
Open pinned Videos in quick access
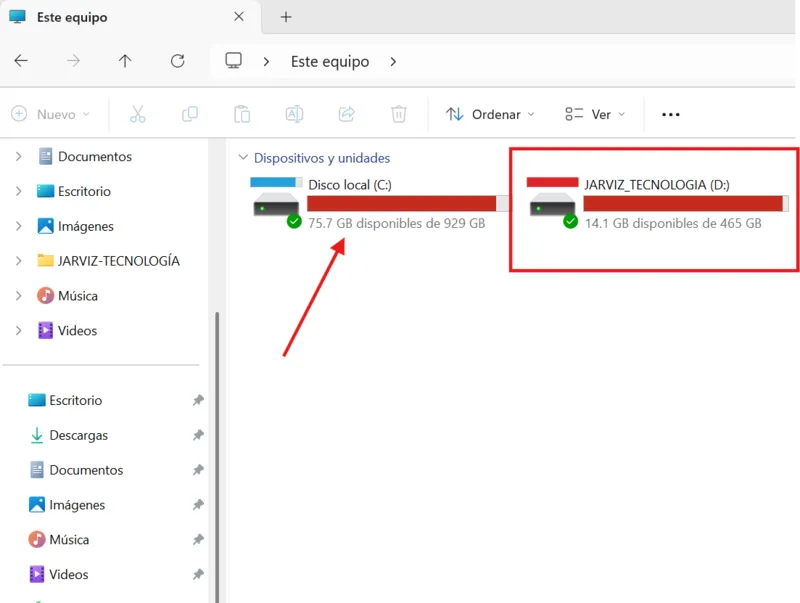coord(59,574)
